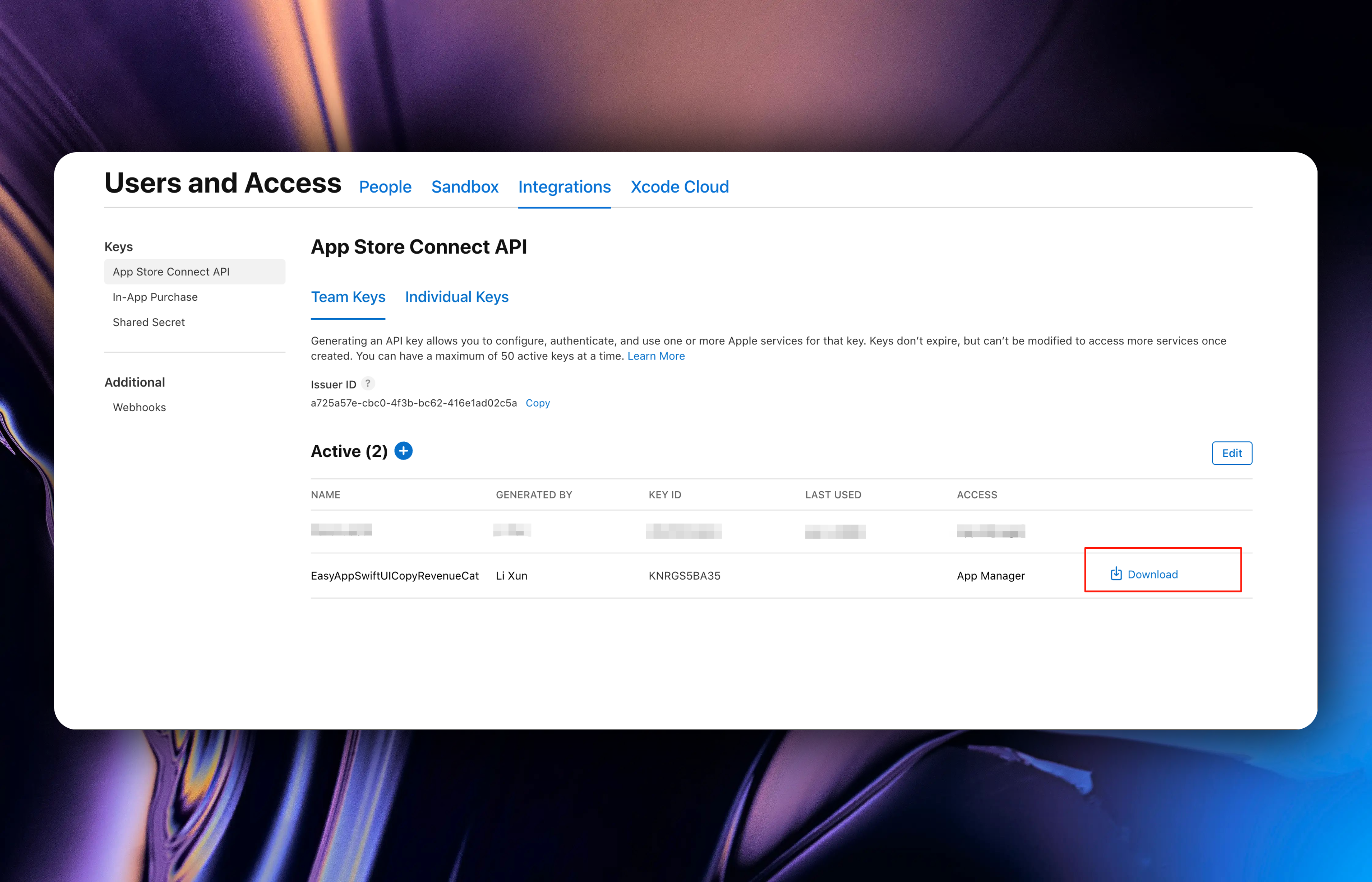Open the Learn More link
This screenshot has height=882, width=1372.
656,356
